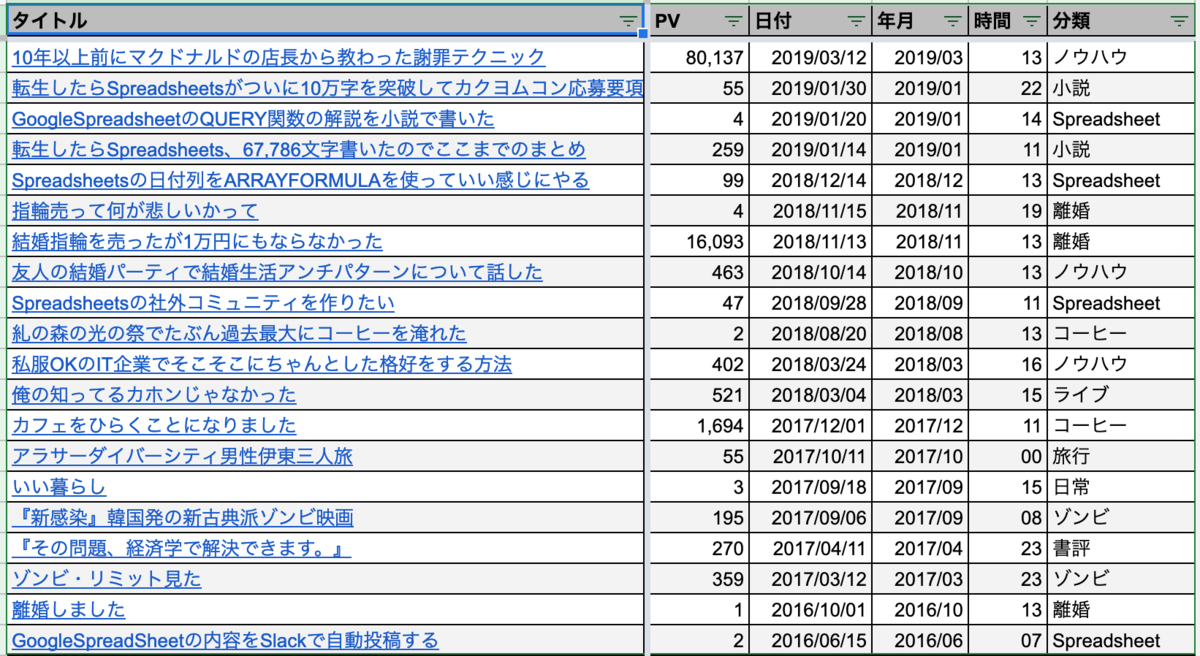The image size is (1200, 656).
Task: Select the PV value 521
Action: point(698,395)
